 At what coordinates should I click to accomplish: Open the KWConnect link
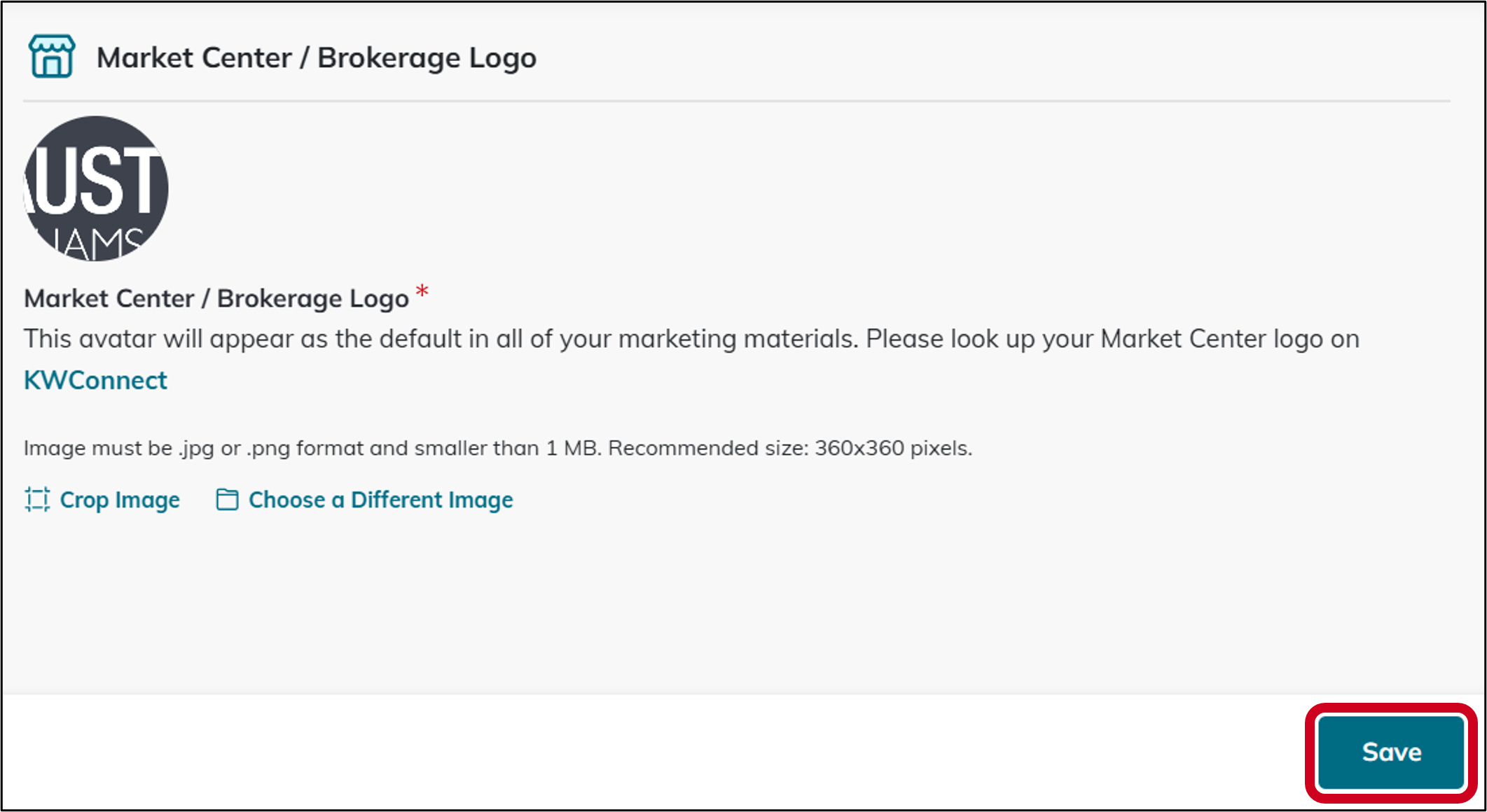pos(95,380)
